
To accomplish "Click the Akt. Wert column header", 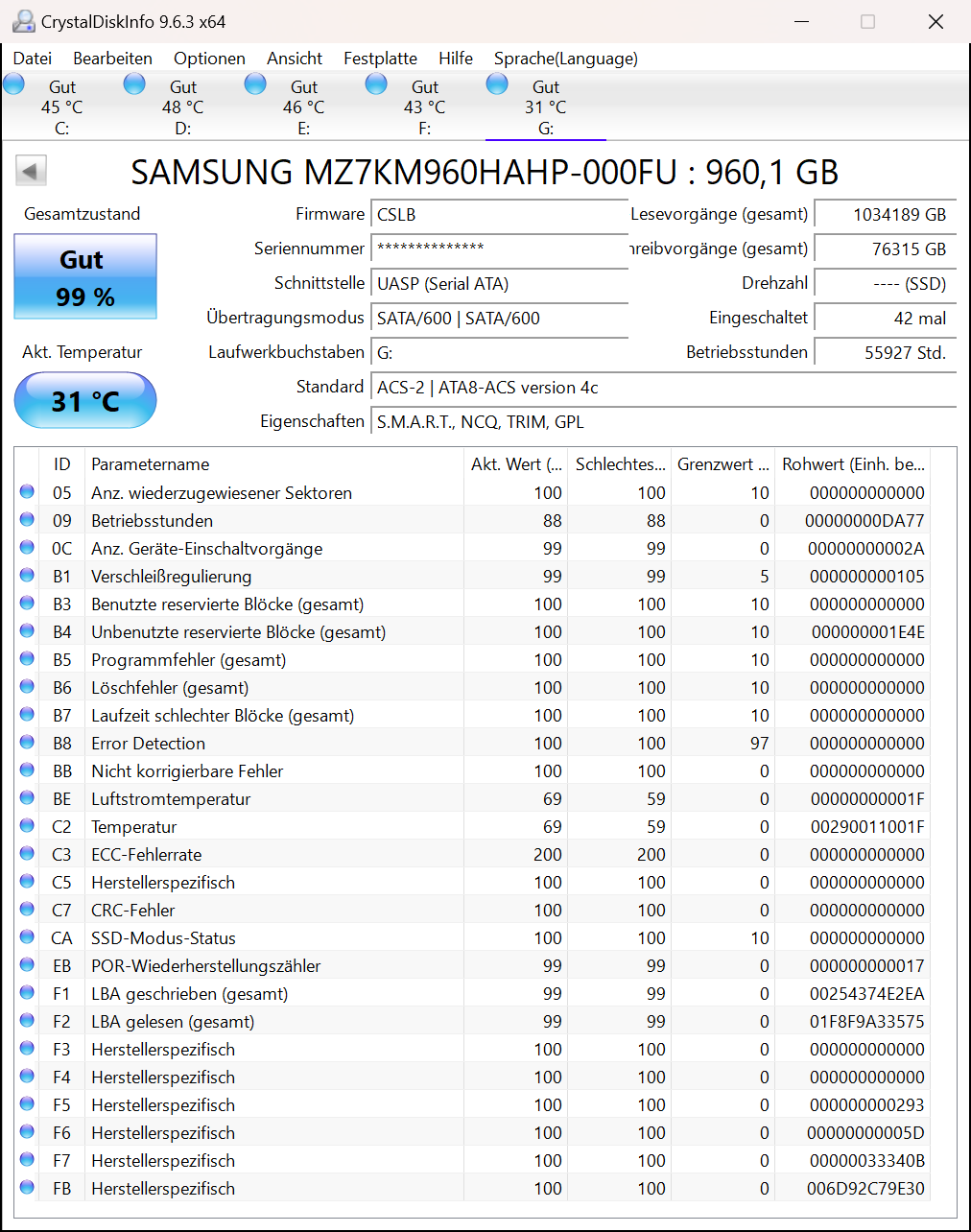I will 516,463.
